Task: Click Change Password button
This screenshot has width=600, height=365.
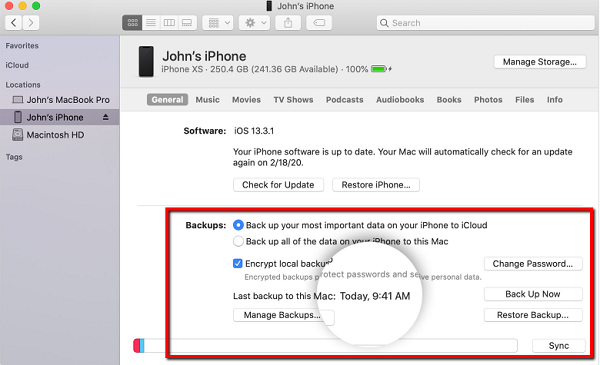Action: [x=533, y=264]
